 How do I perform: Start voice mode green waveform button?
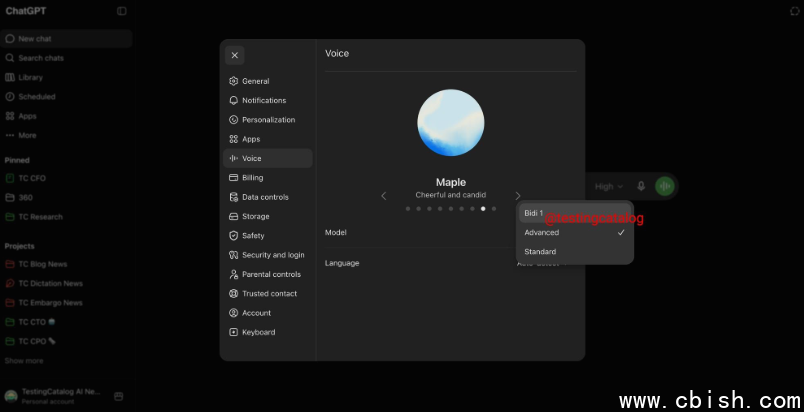(x=665, y=186)
